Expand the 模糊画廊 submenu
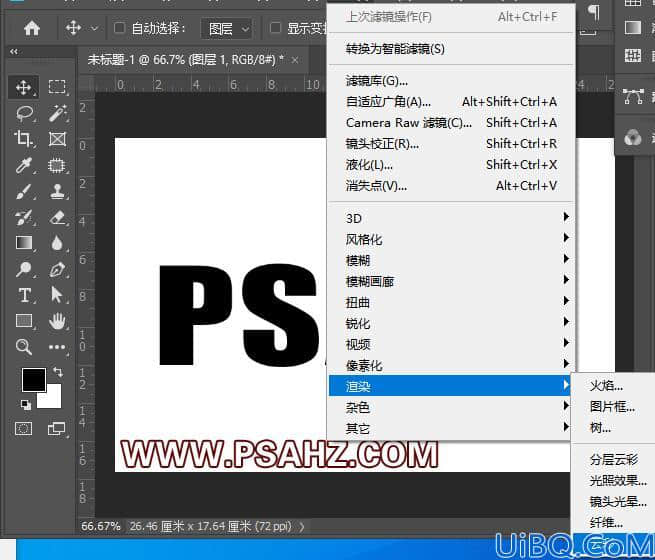This screenshot has width=655, height=560. point(451,281)
